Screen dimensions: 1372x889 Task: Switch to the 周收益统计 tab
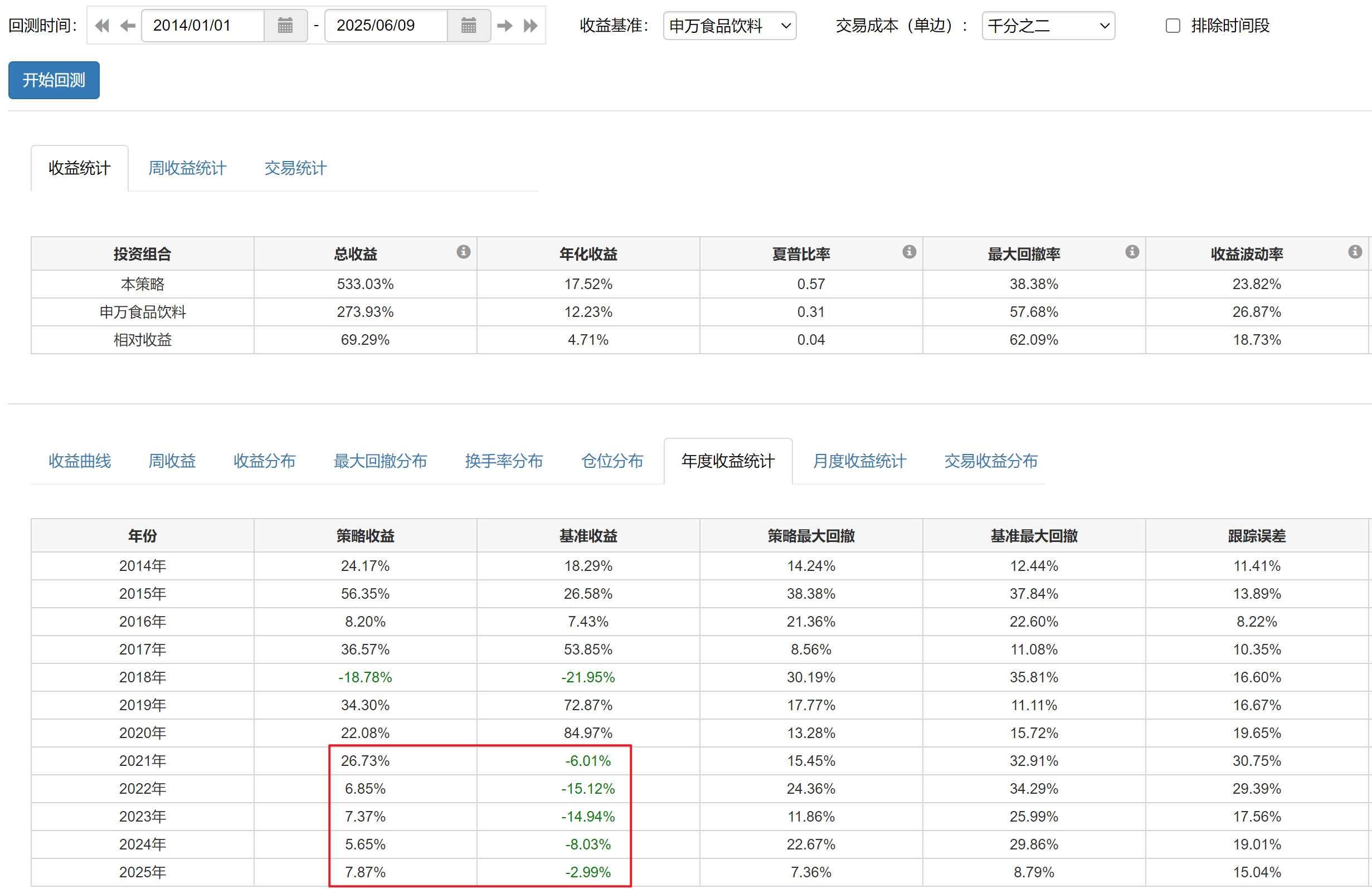[187, 168]
